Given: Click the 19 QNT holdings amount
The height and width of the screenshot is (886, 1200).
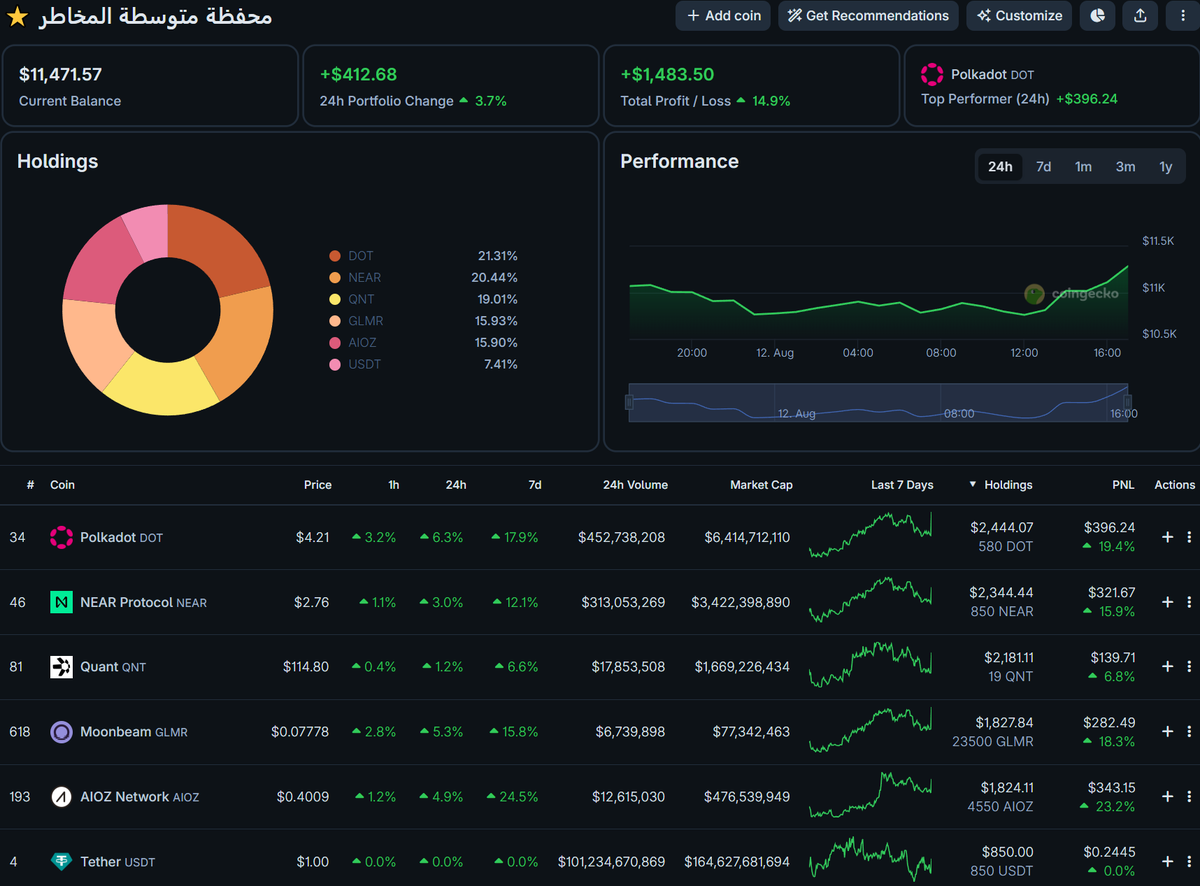Looking at the screenshot, I should click(x=1010, y=677).
